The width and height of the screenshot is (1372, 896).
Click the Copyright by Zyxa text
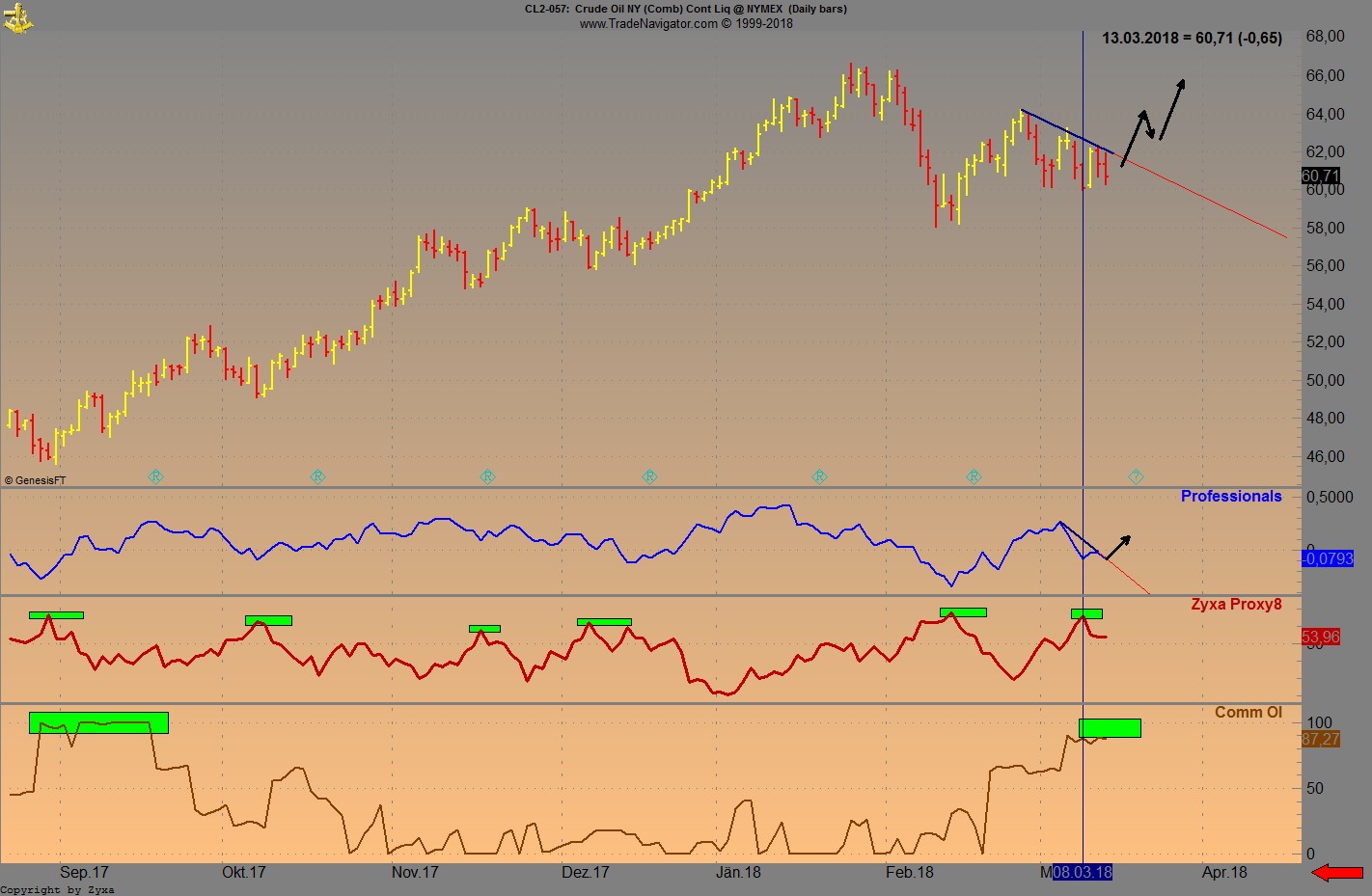click(x=58, y=889)
